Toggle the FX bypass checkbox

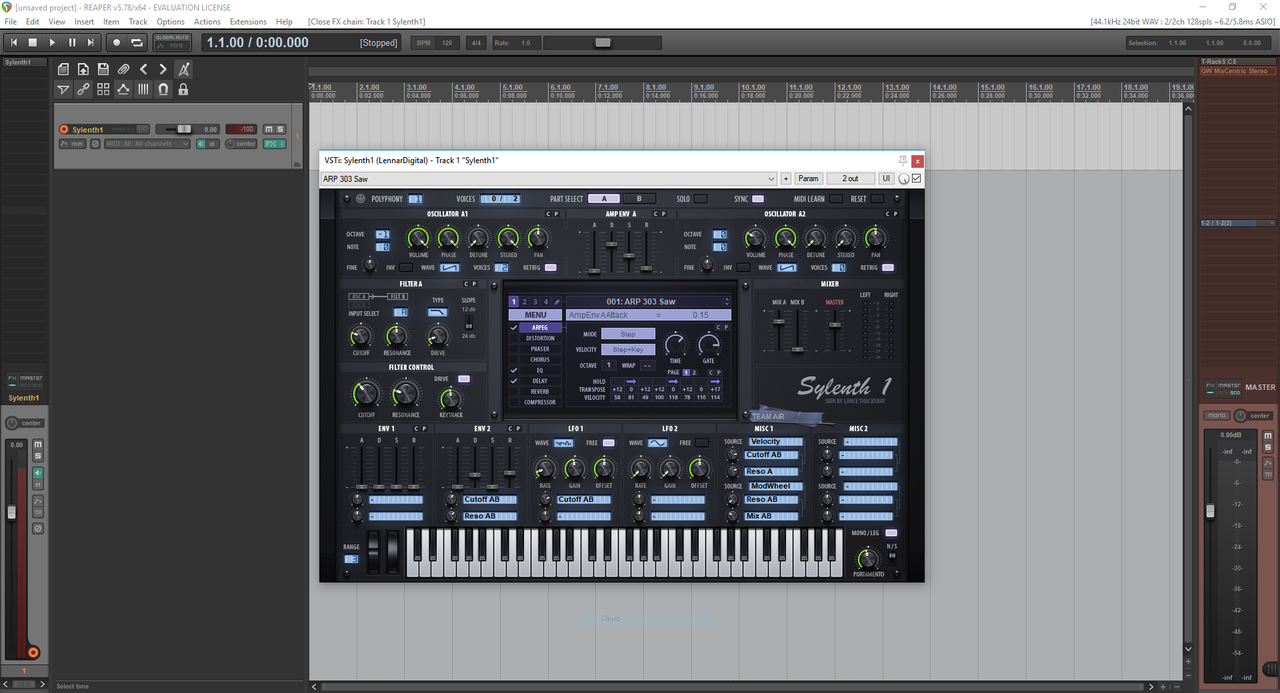coord(916,178)
